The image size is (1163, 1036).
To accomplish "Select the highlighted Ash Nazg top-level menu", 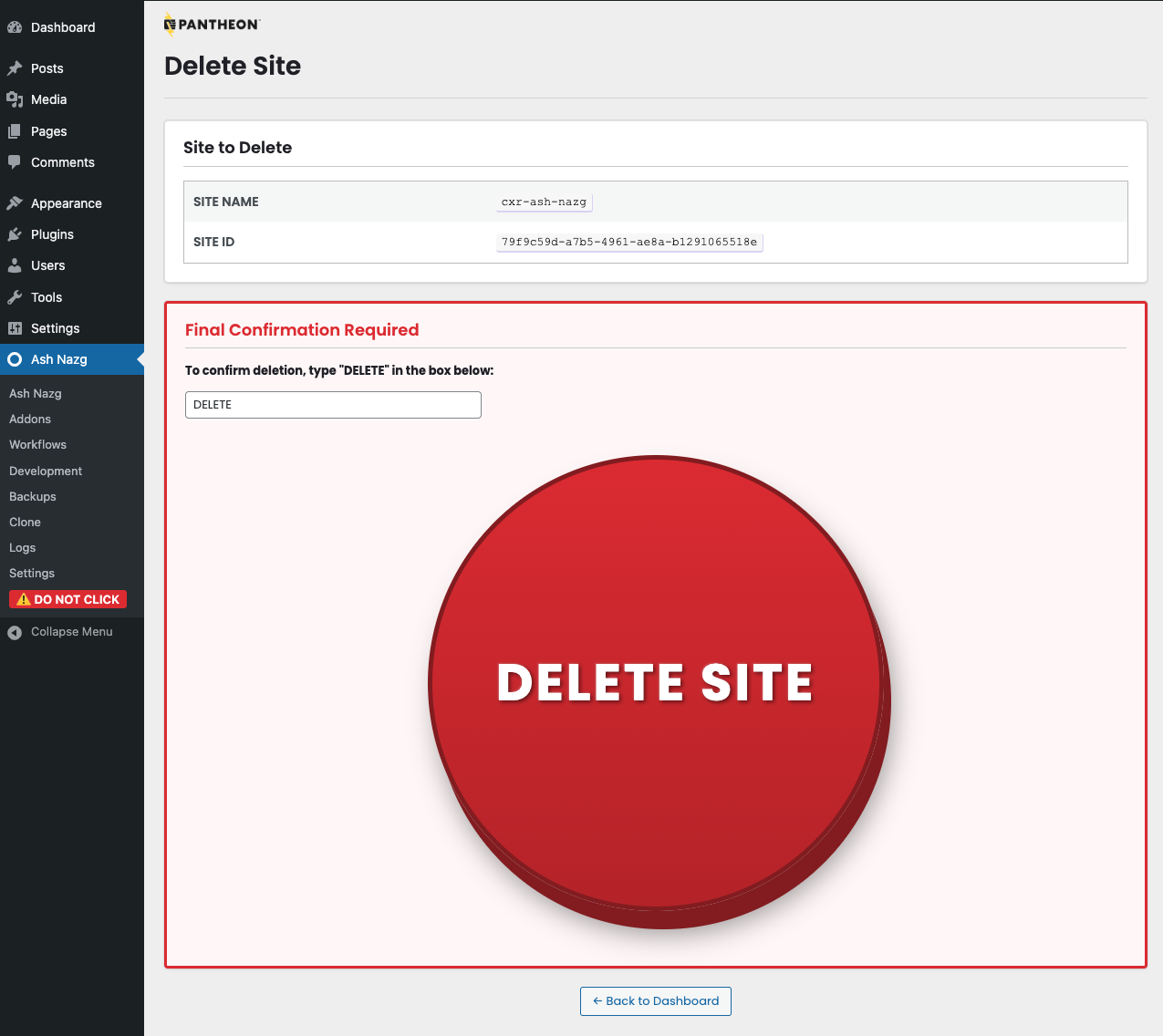I will click(72, 359).
